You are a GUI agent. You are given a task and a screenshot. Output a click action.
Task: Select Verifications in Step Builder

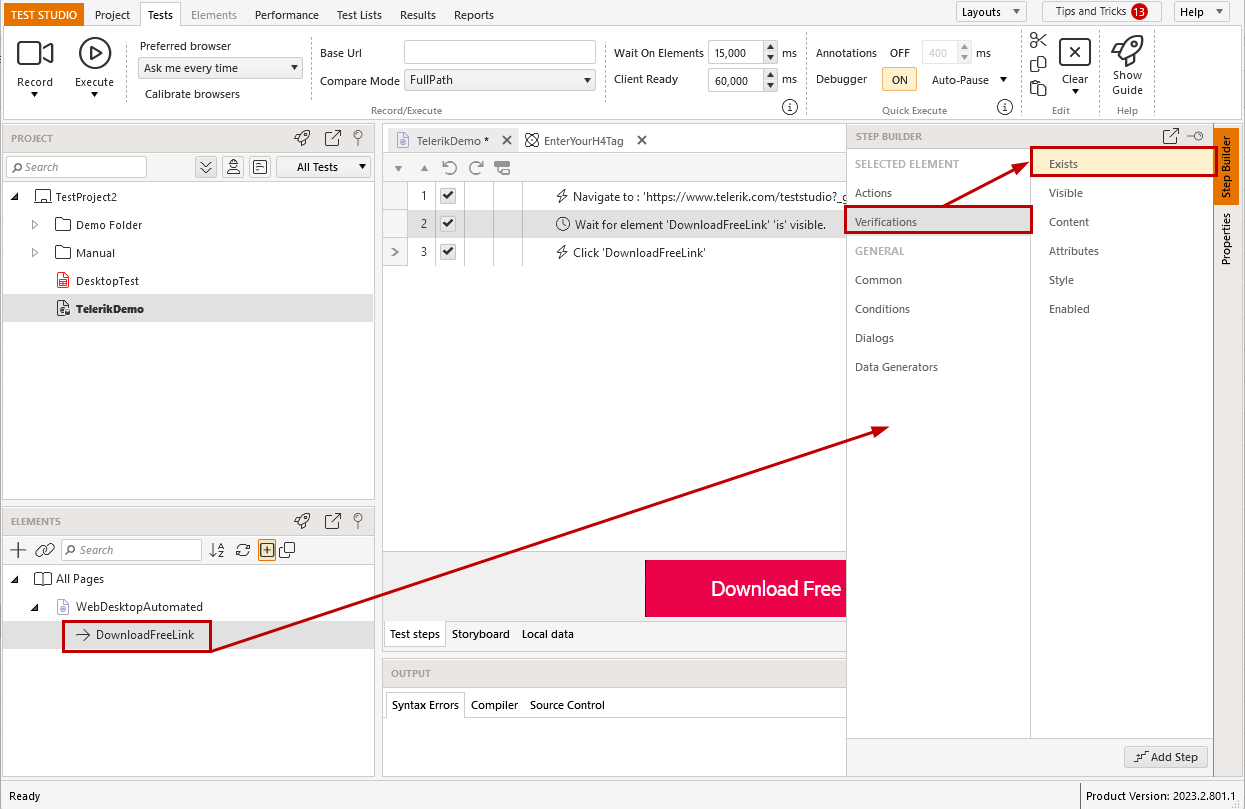click(938, 222)
